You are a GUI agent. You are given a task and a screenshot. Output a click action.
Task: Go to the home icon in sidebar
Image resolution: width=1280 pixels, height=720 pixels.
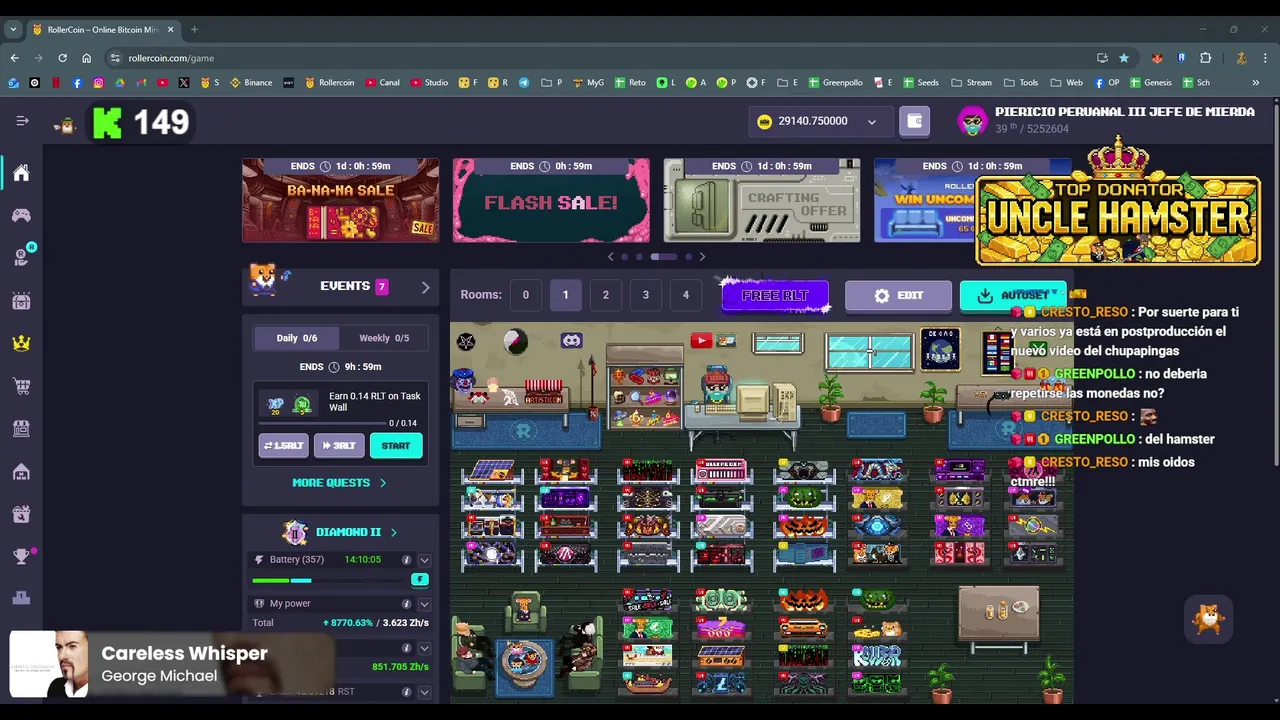coord(21,173)
